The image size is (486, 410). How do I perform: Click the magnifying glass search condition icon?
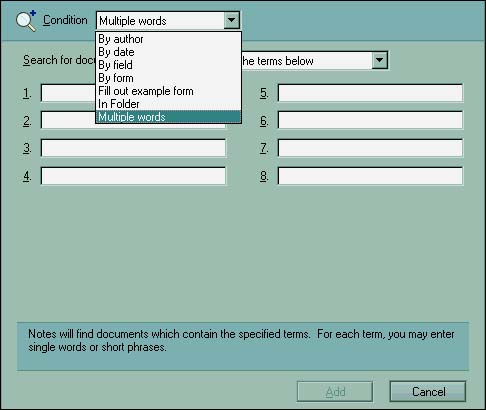click(x=26, y=21)
